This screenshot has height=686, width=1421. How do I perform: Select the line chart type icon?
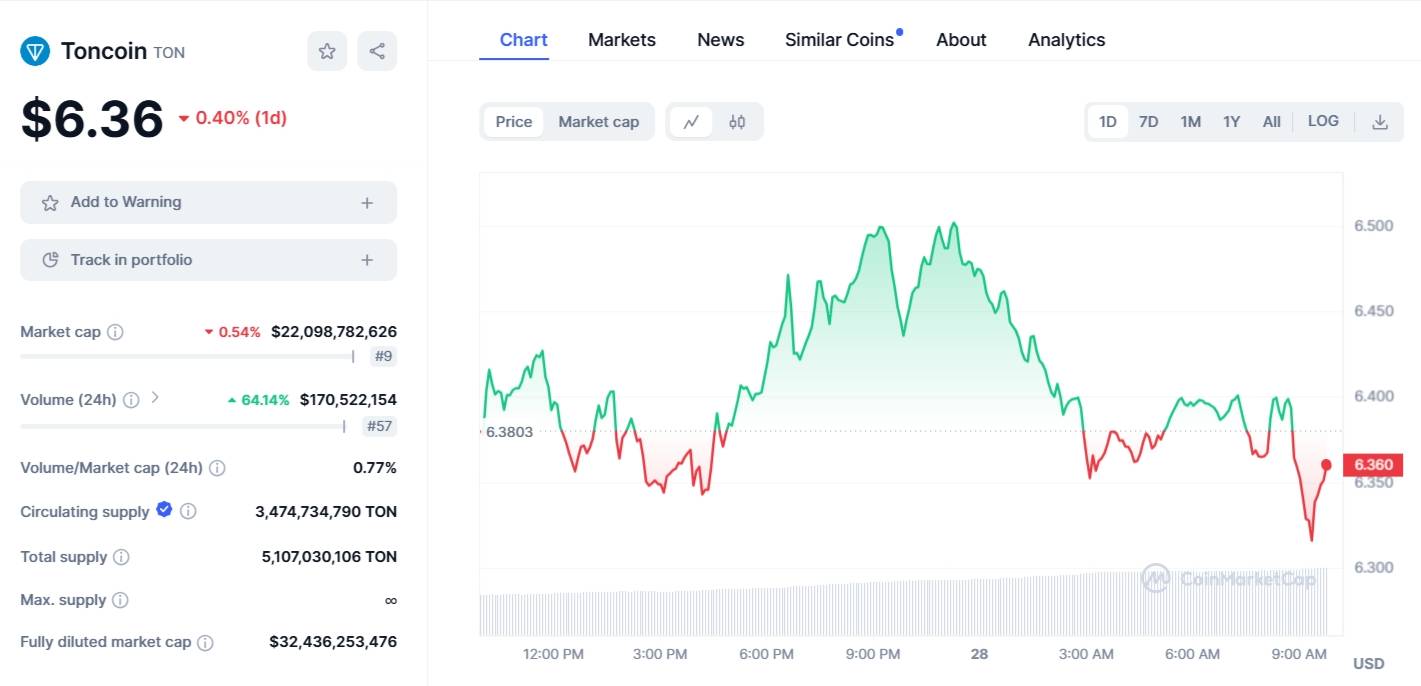pos(691,122)
